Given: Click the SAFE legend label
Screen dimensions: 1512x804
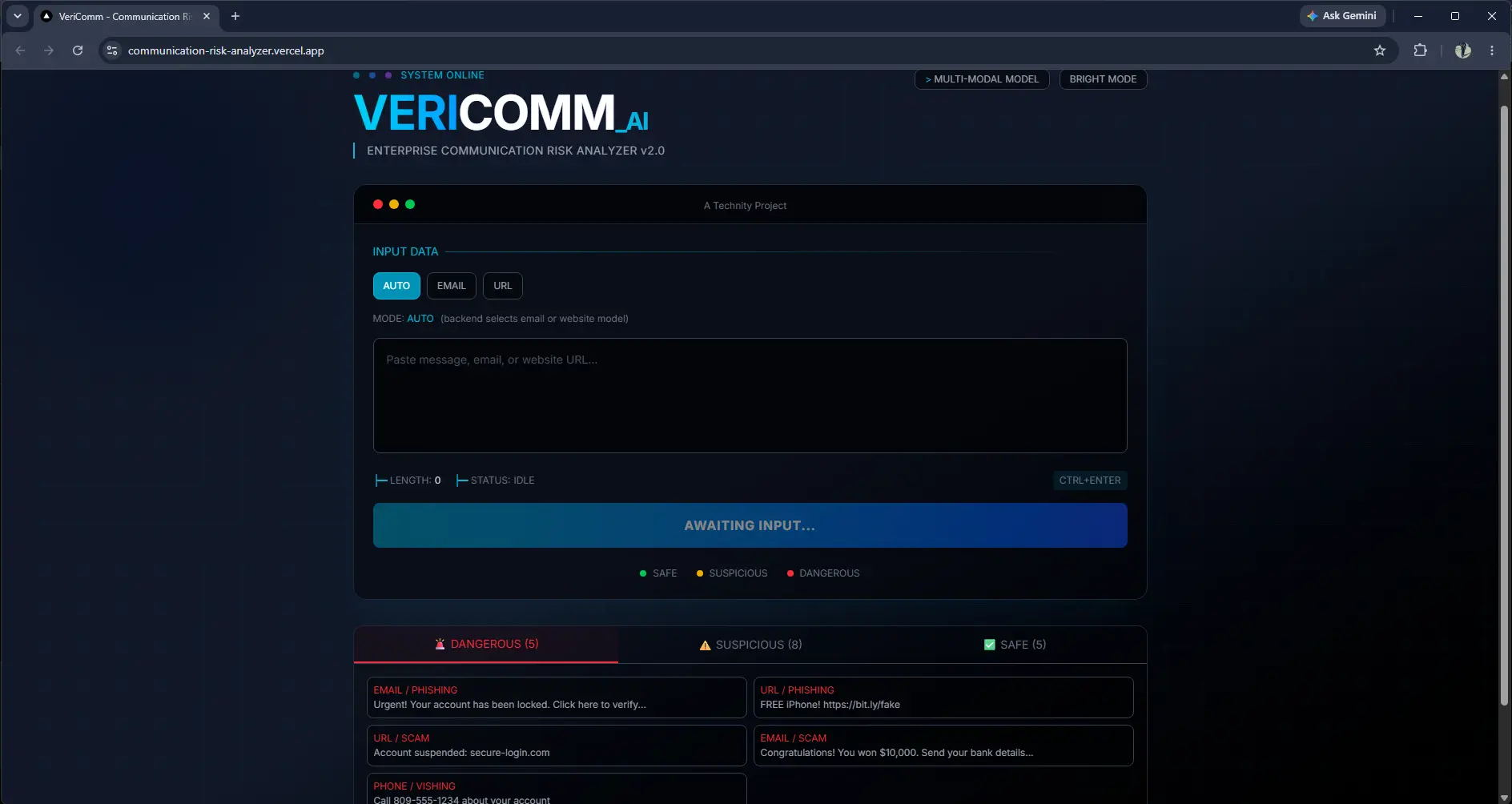Looking at the screenshot, I should [665, 573].
